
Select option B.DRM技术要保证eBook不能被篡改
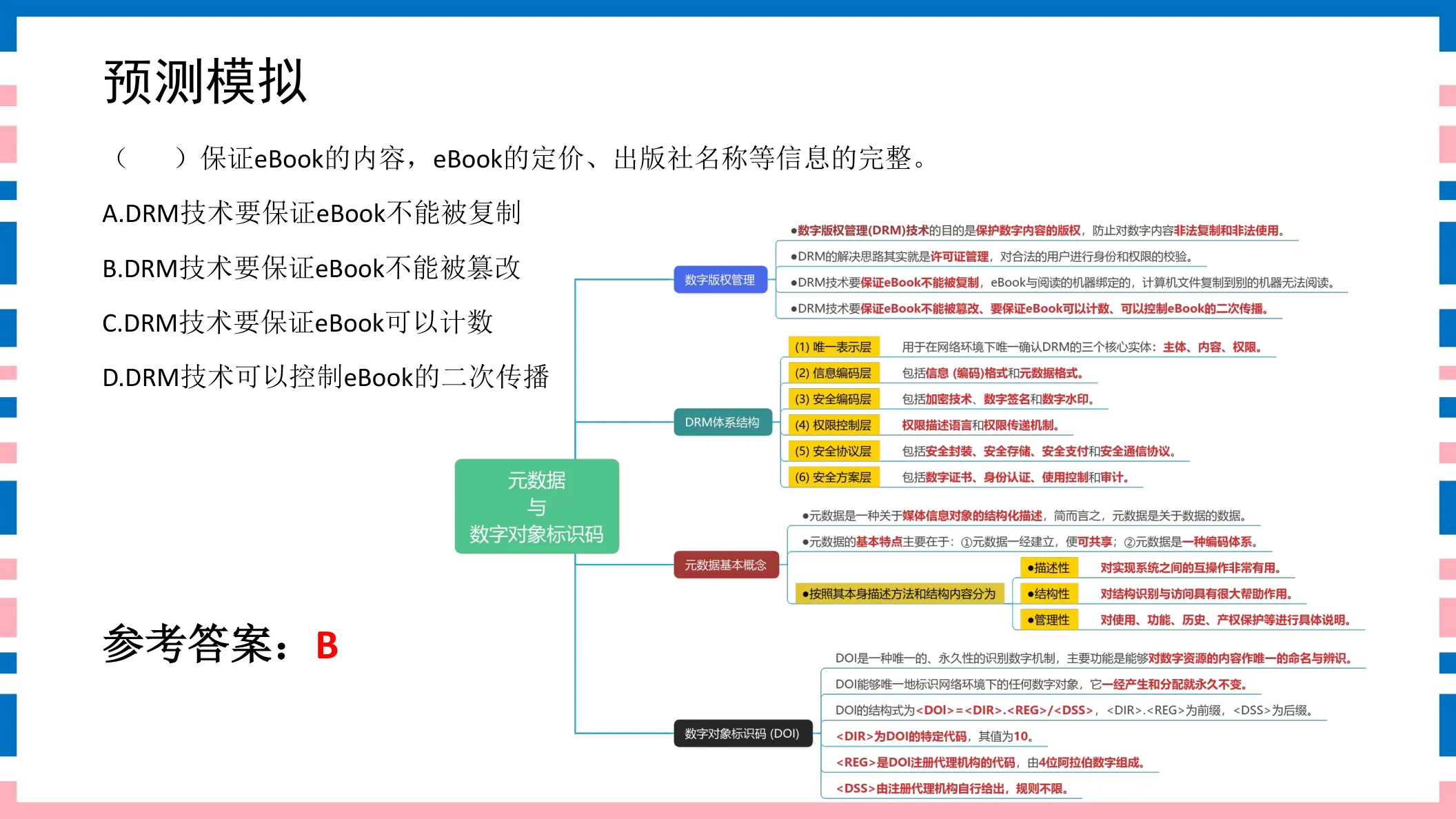(312, 267)
